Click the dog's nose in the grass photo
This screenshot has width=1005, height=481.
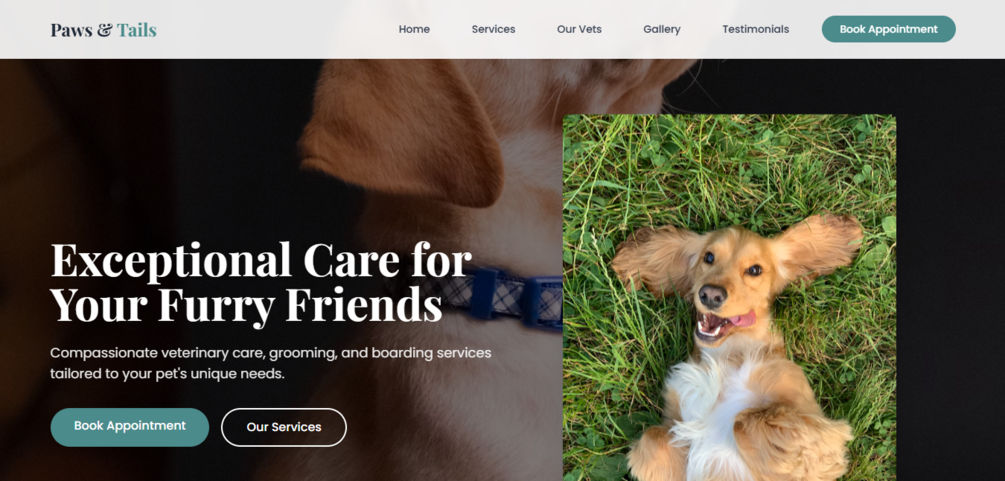[713, 296]
